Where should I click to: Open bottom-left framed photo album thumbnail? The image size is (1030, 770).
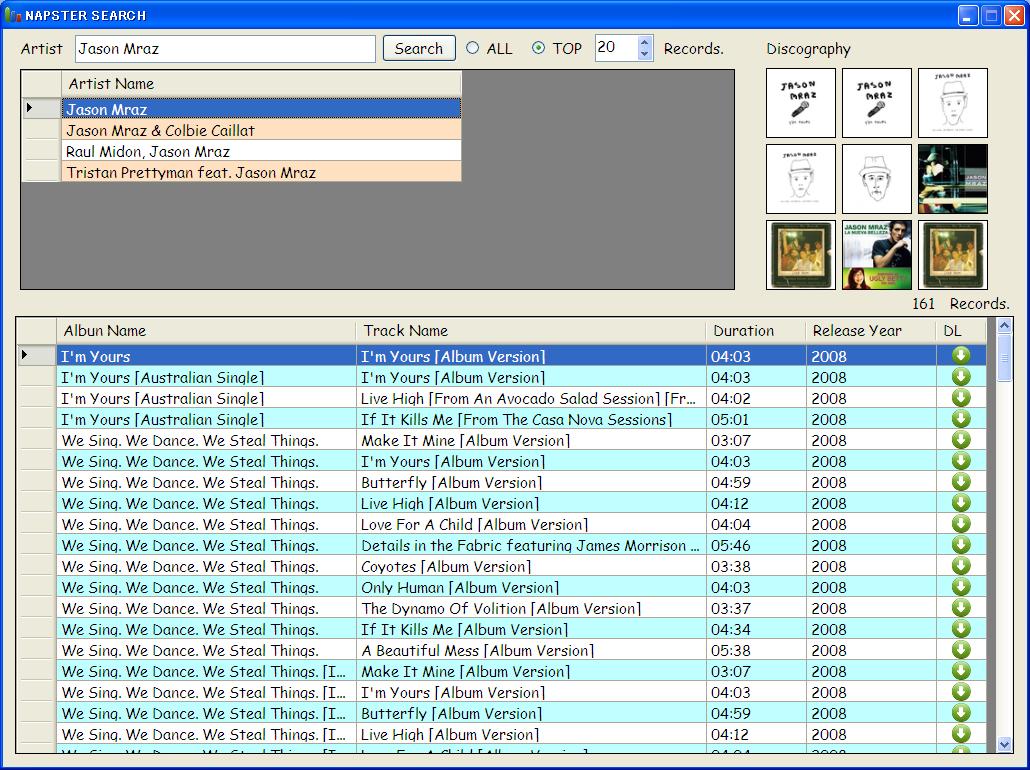801,255
